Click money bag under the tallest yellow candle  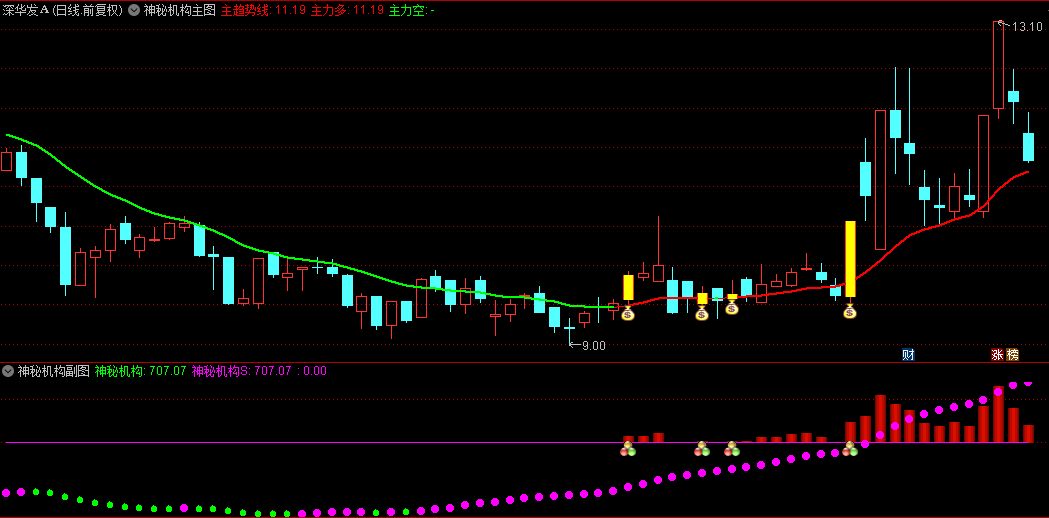click(x=850, y=311)
